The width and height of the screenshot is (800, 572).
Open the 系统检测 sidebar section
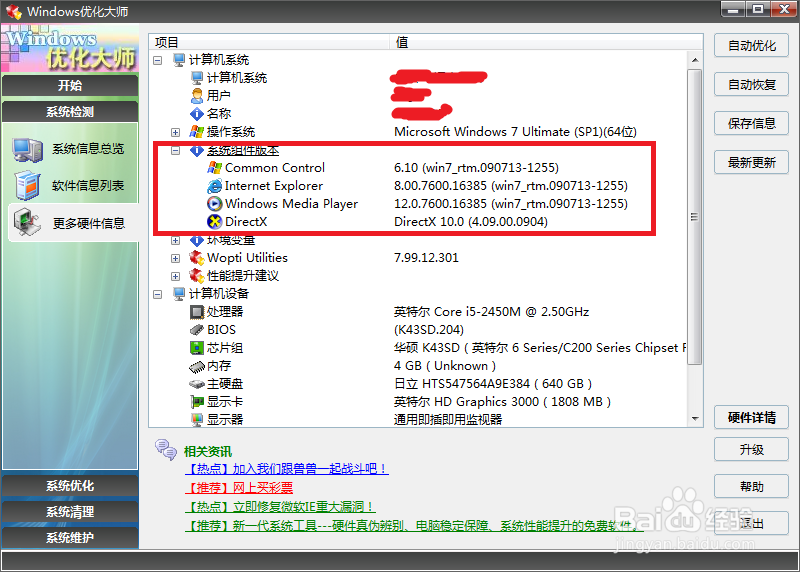pos(70,112)
